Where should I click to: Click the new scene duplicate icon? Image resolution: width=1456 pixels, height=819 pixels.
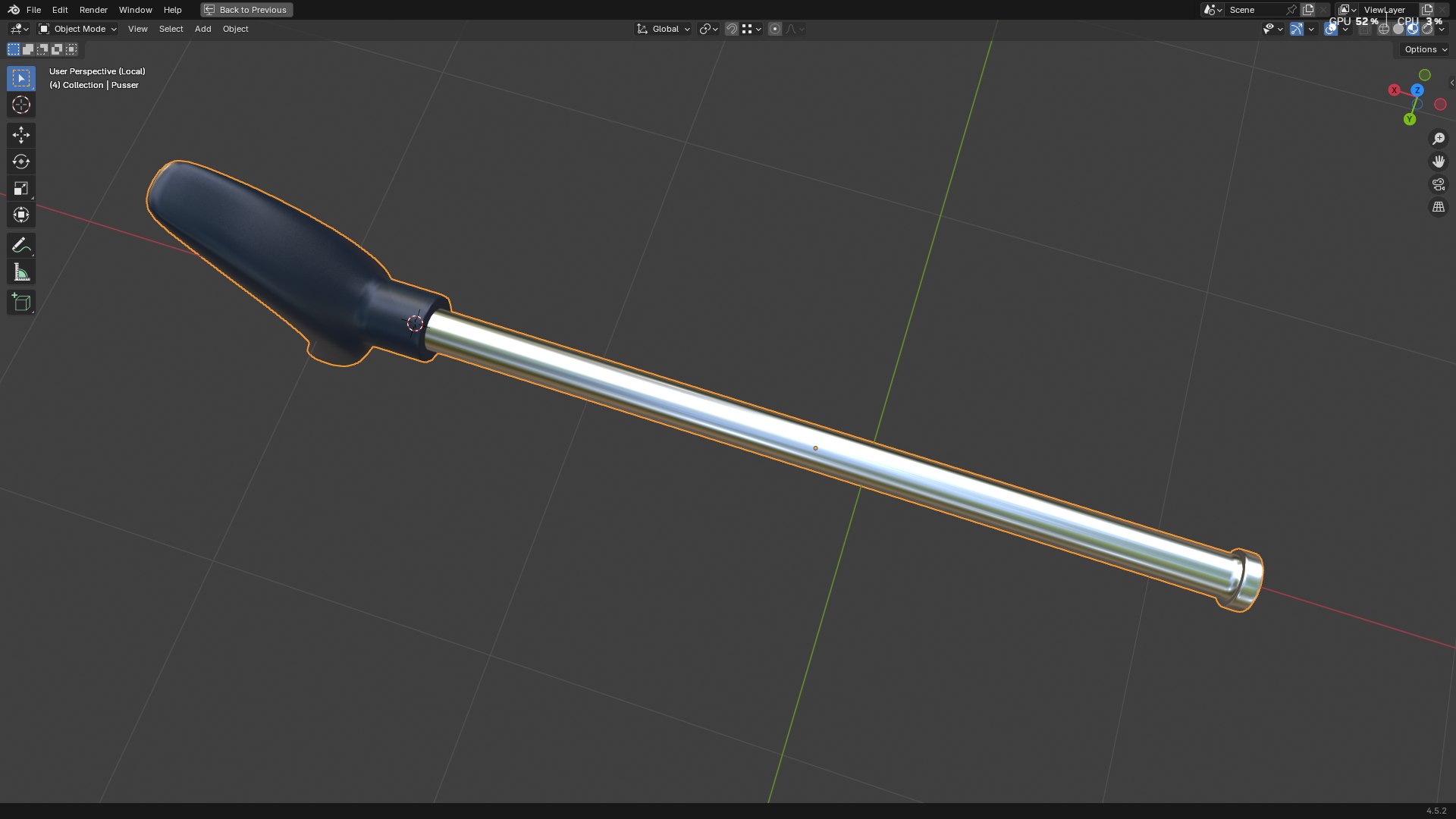(x=1308, y=10)
